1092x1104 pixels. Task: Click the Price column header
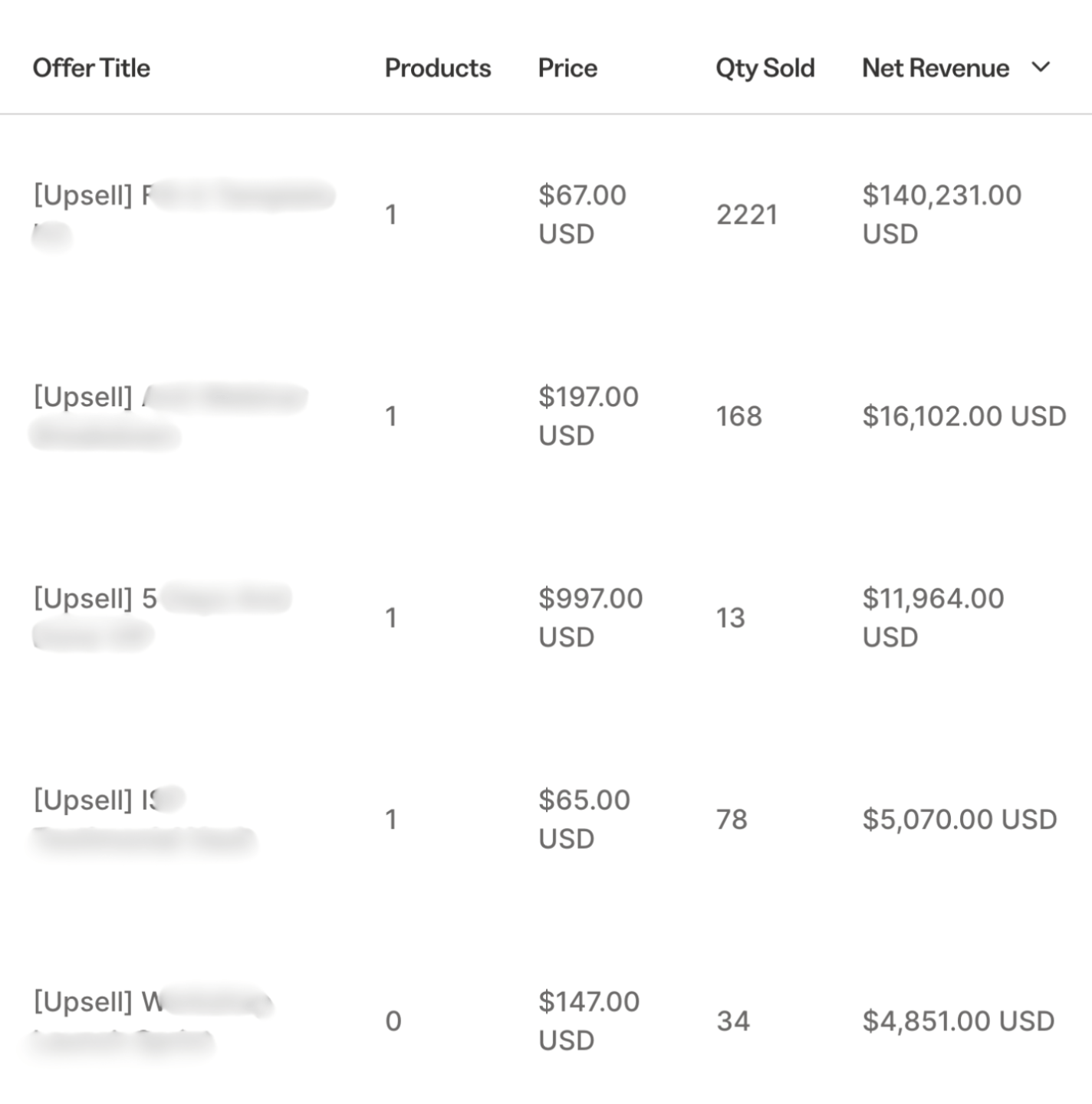click(x=567, y=68)
